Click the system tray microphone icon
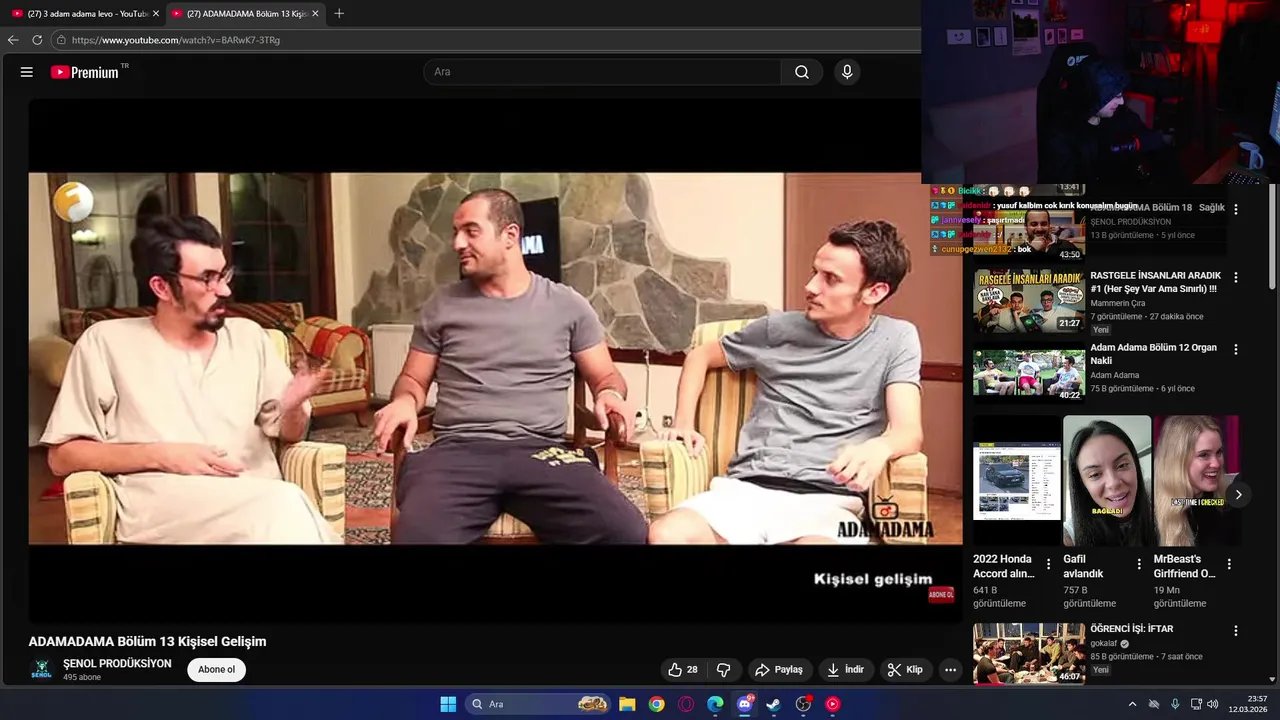The width and height of the screenshot is (1280, 720). [x=1175, y=704]
